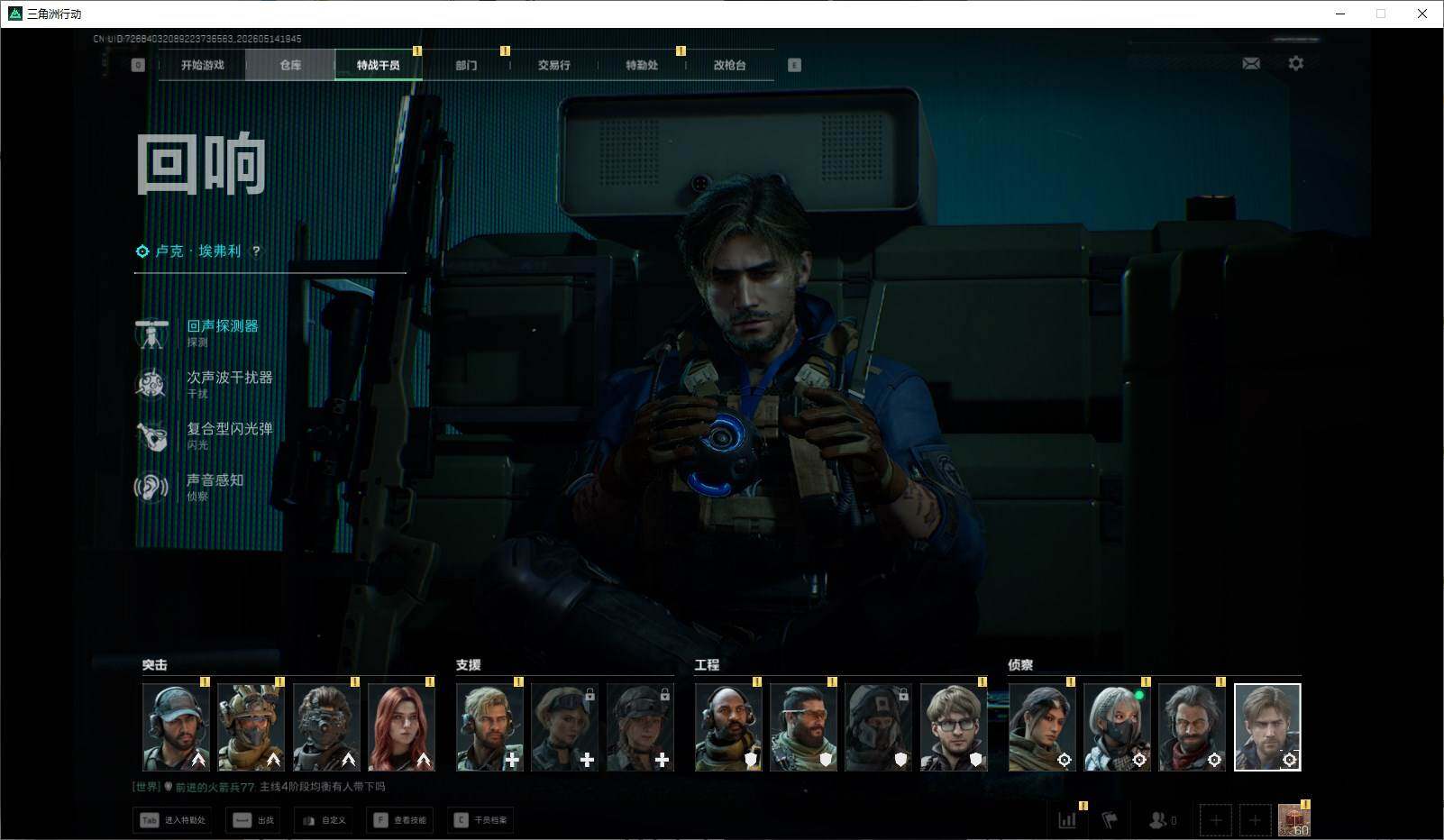
Task: Open the 交易行 tab
Action: (x=553, y=65)
